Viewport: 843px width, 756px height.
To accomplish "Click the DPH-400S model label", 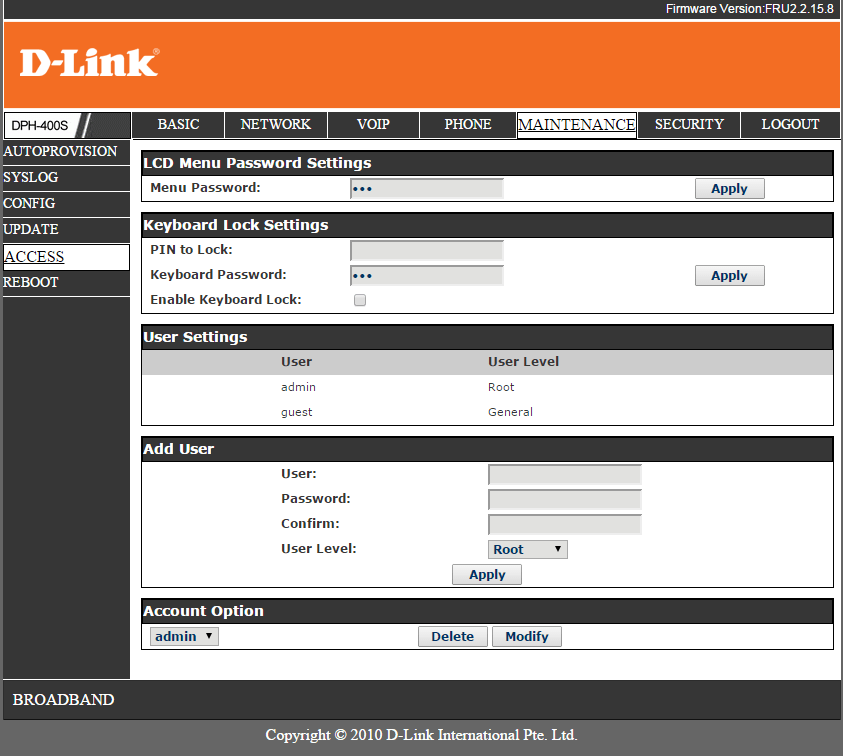I will click(40, 126).
